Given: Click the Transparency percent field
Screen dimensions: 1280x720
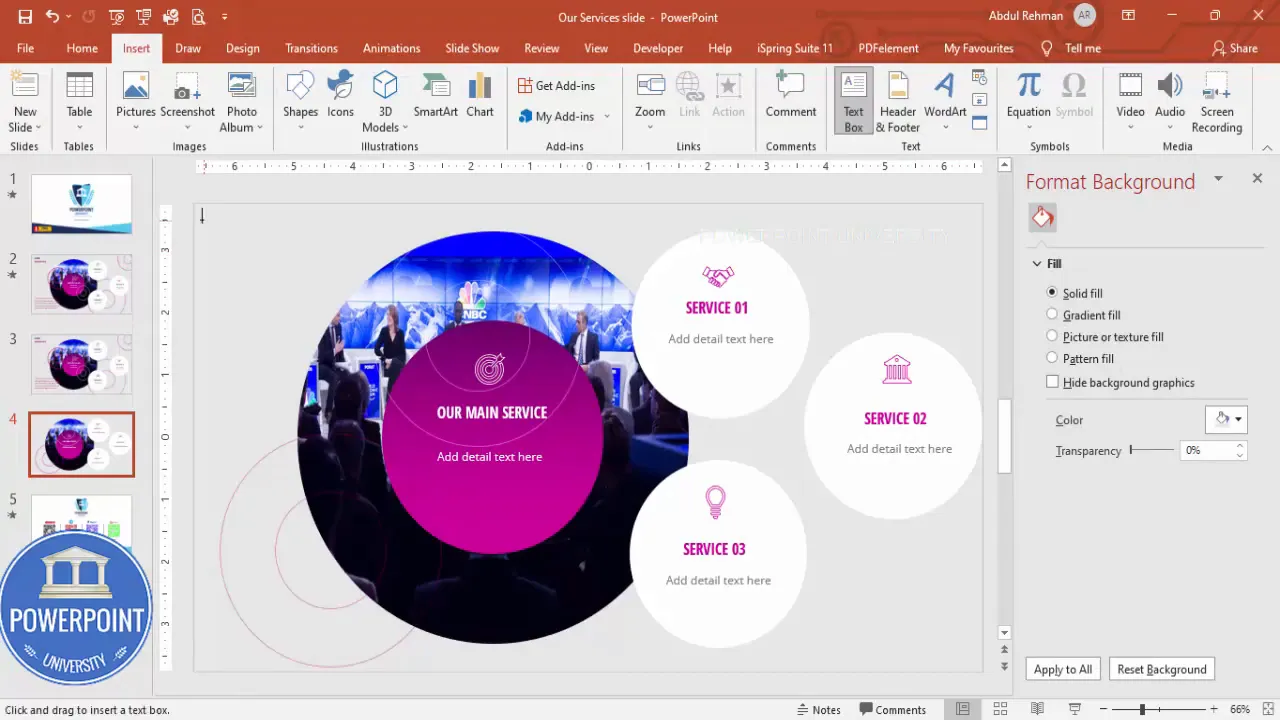Looking at the screenshot, I should click(x=1207, y=450).
